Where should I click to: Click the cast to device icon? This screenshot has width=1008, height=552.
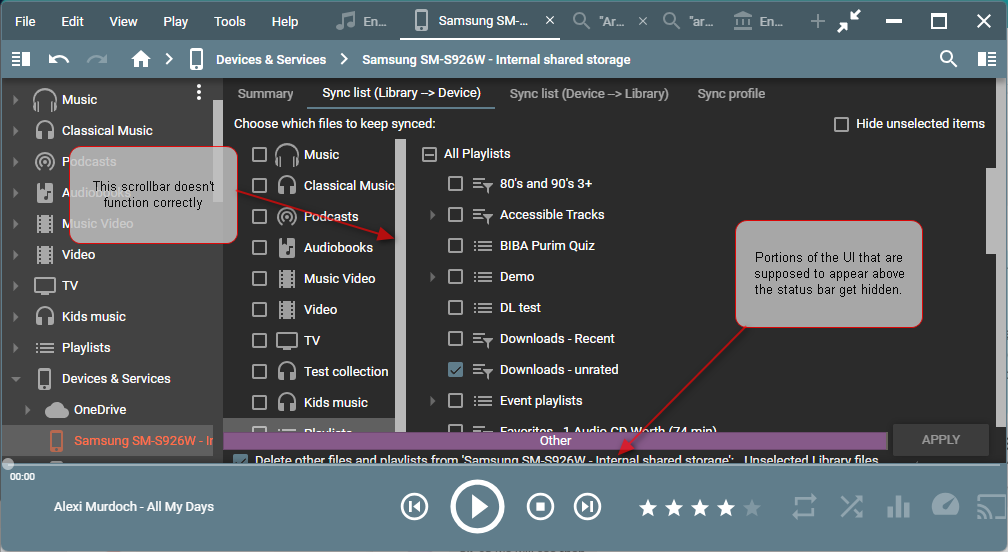click(990, 507)
